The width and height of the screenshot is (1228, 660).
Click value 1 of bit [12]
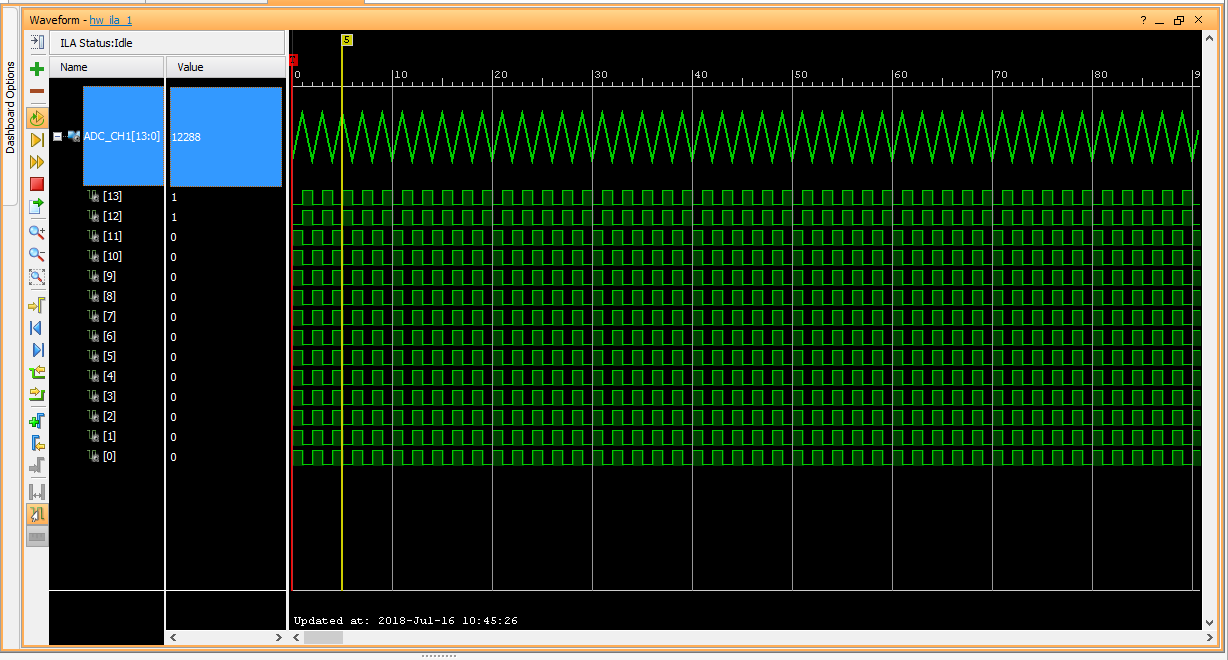click(x=174, y=217)
